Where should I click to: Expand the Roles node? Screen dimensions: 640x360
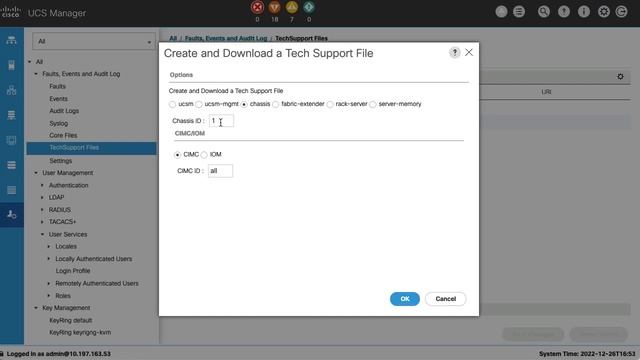tap(49, 296)
